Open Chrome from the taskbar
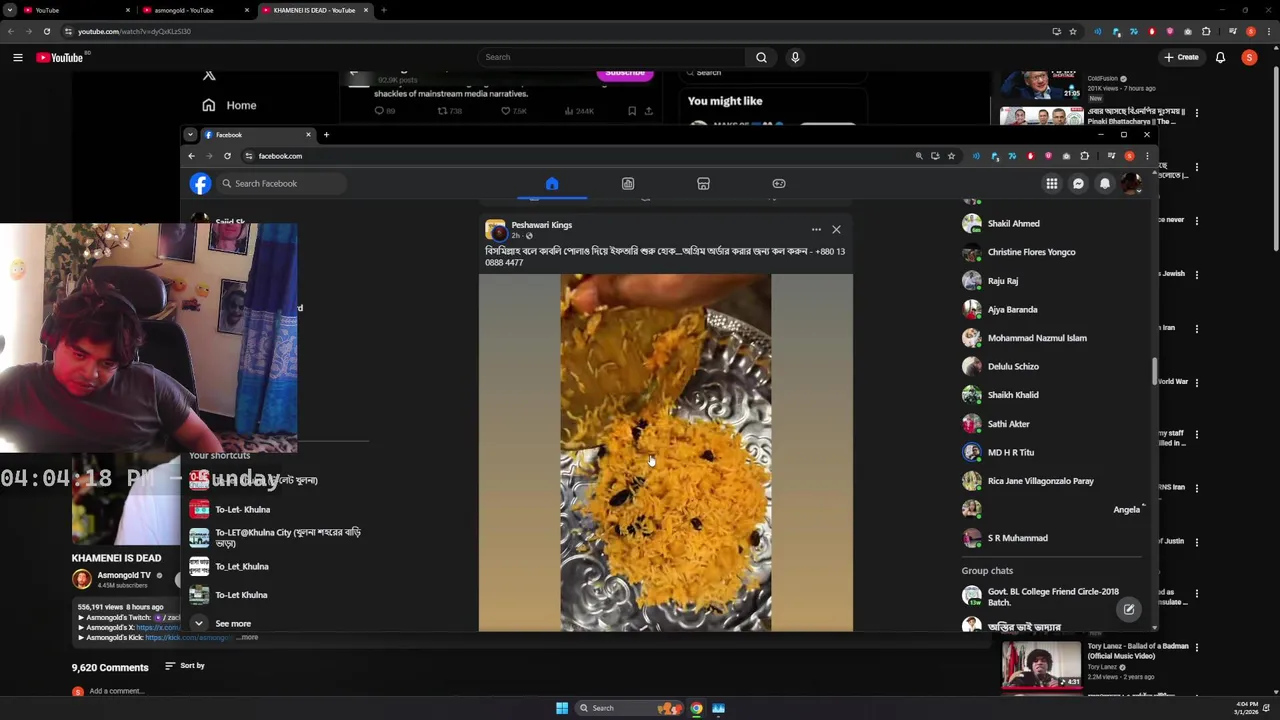This screenshot has height=720, width=1280. (x=697, y=708)
